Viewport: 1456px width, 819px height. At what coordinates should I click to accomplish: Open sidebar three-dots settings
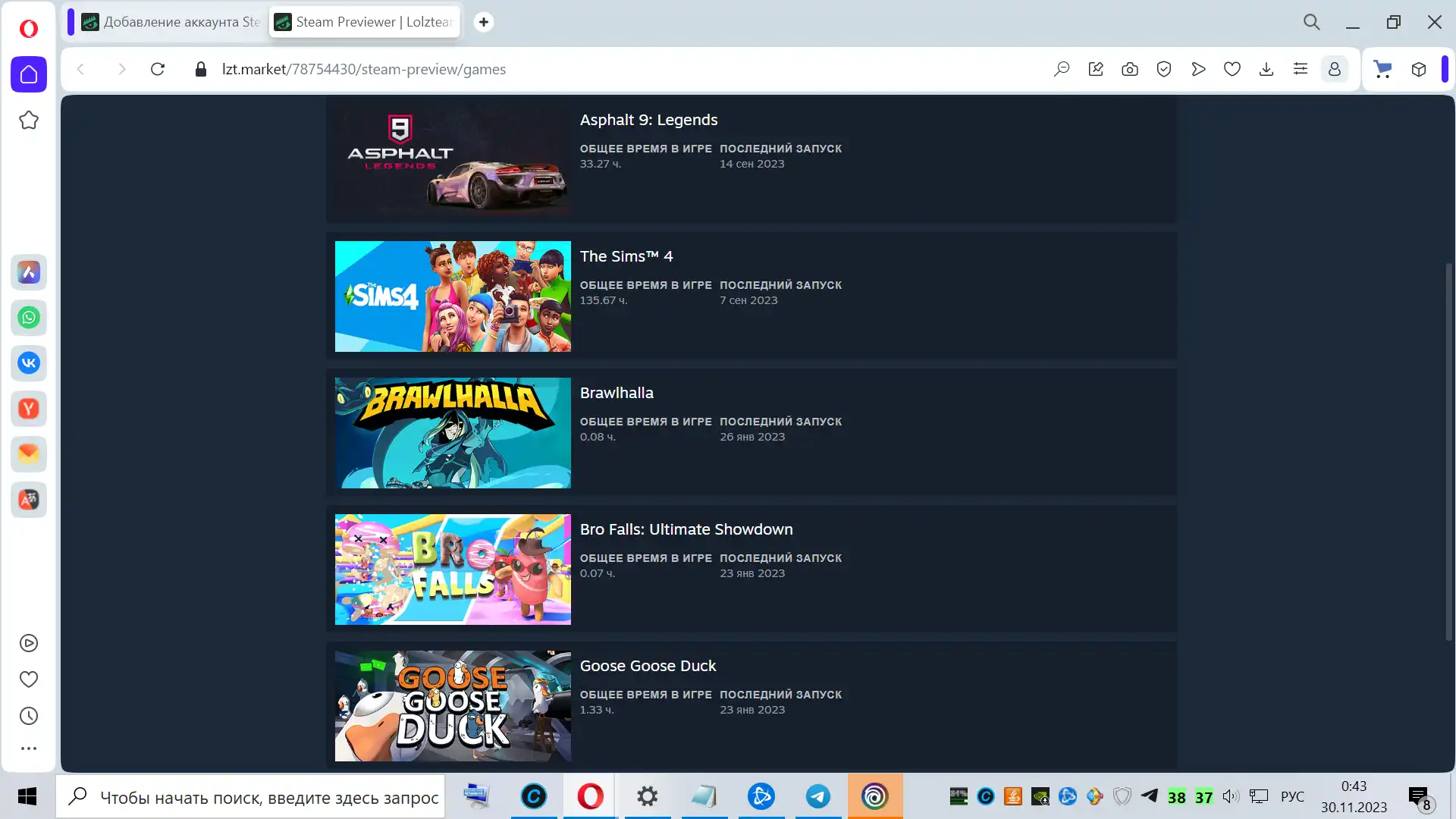click(x=29, y=748)
